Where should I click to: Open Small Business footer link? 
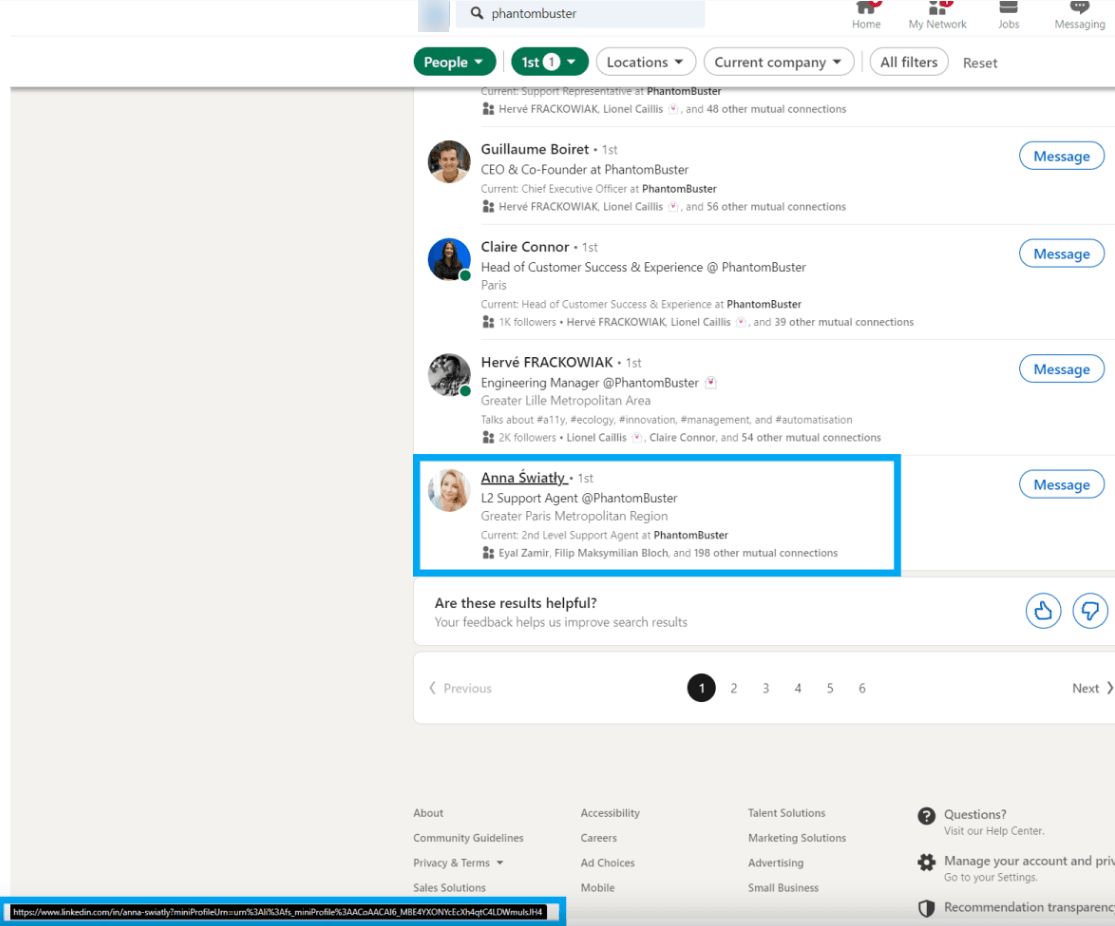pyautogui.click(x=783, y=888)
